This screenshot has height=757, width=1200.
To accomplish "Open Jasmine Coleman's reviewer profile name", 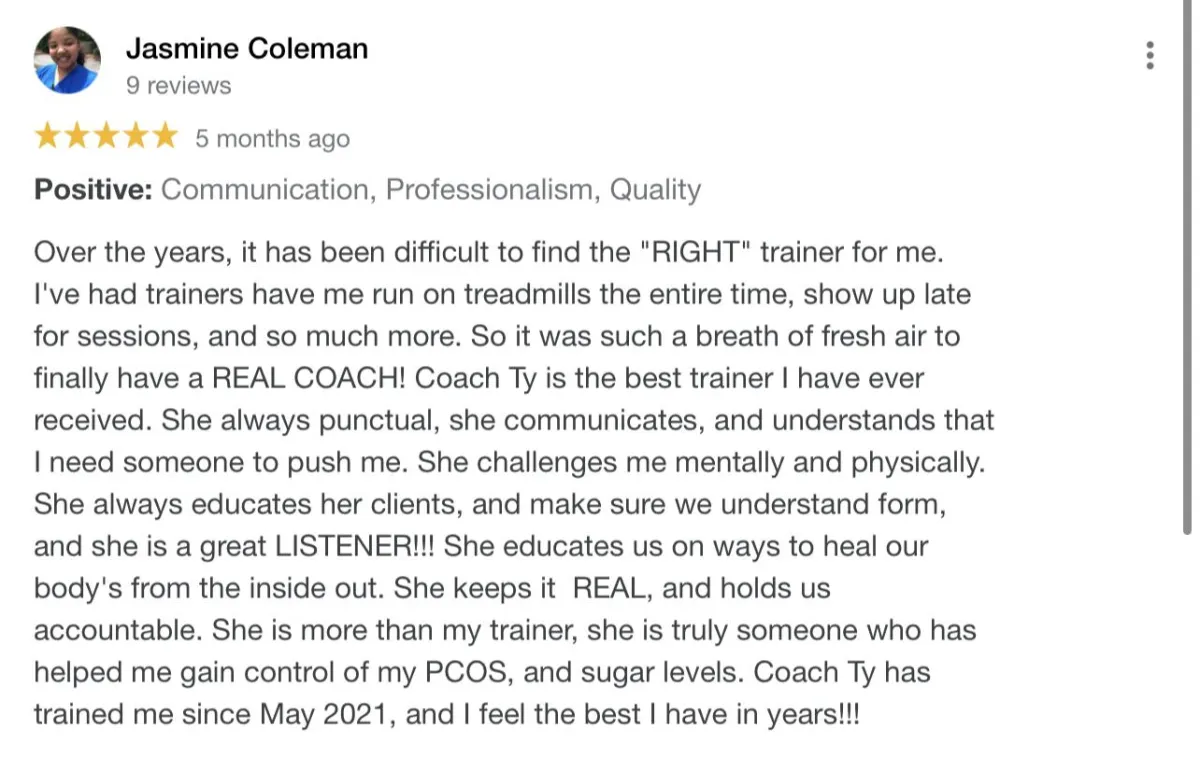I will click(x=247, y=48).
